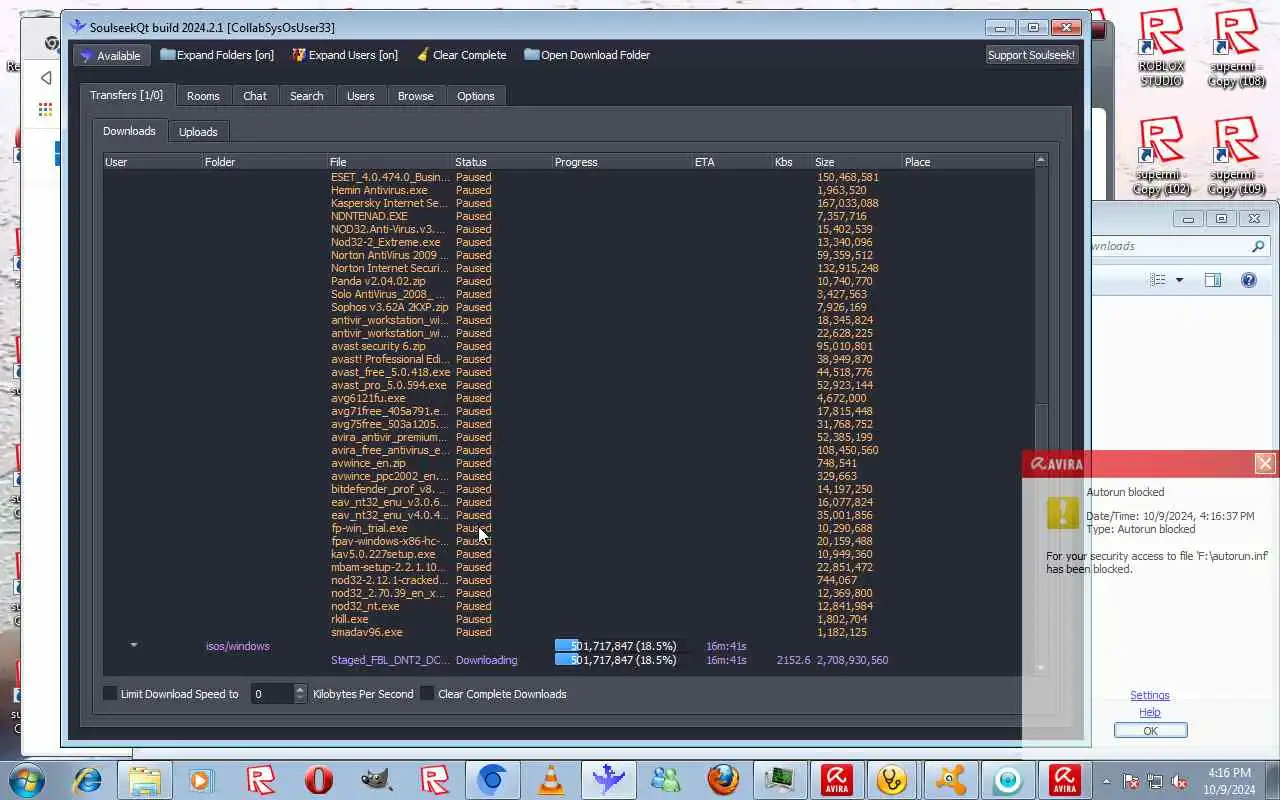Go to the Search tab

[307, 96]
